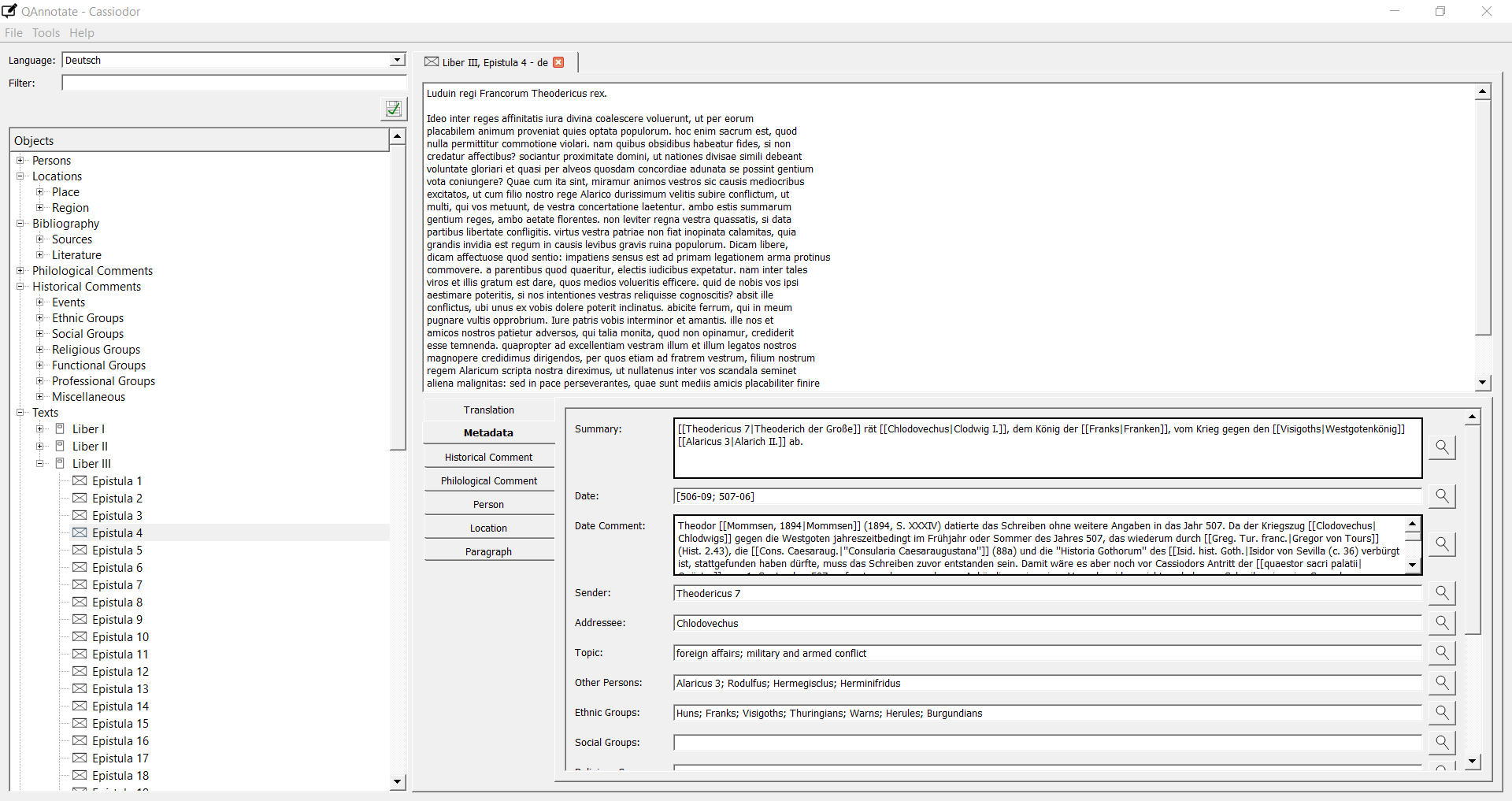Viewport: 1512px width, 801px height.
Task: Expand the Persons tree node
Action: (x=20, y=161)
